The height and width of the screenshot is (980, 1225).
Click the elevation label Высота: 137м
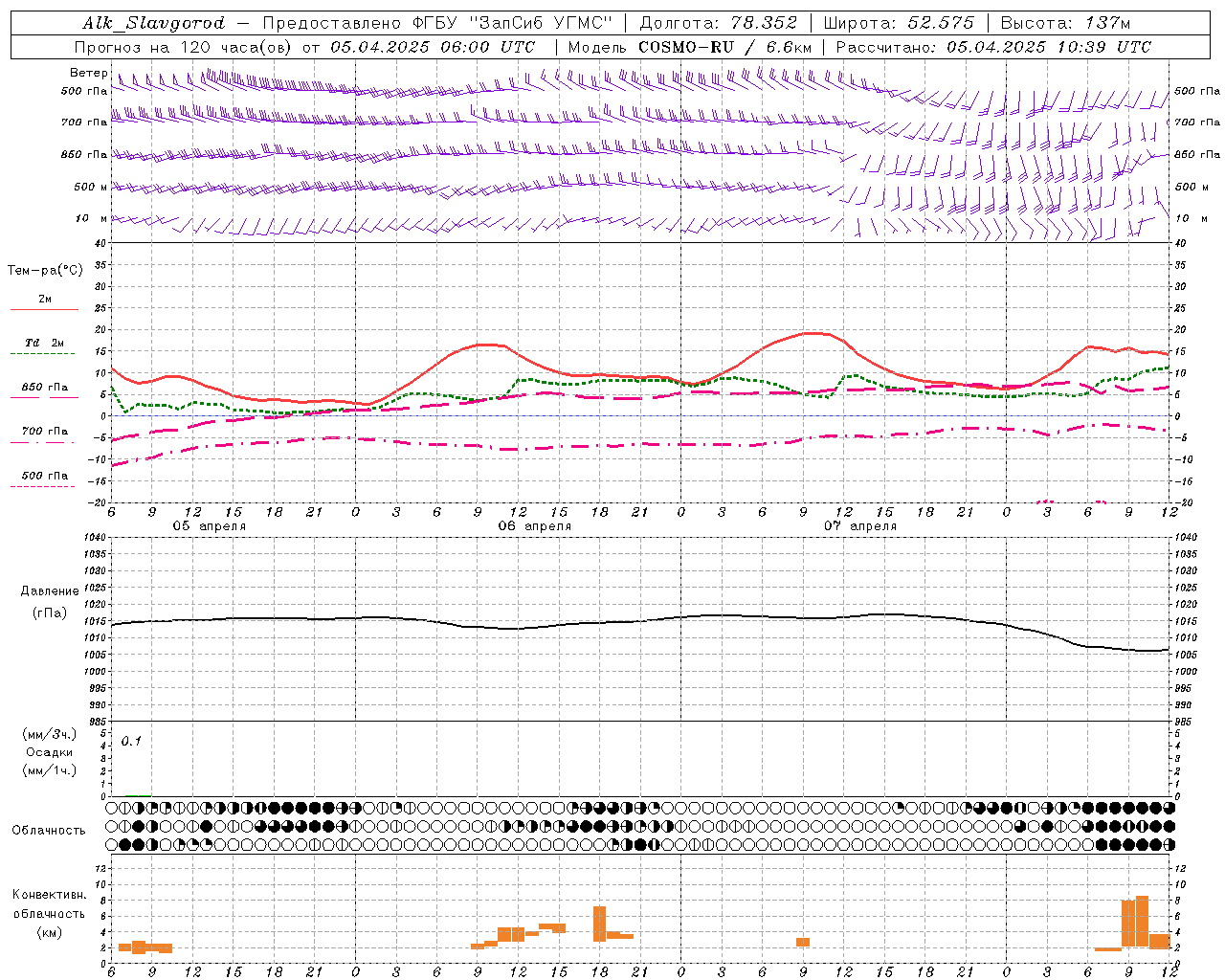(1065, 23)
